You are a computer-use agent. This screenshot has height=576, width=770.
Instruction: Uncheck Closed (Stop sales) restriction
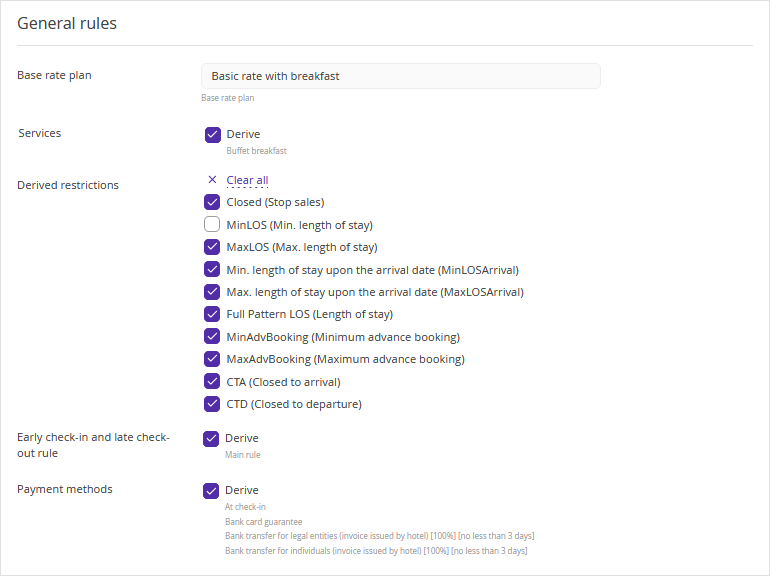pyautogui.click(x=212, y=202)
